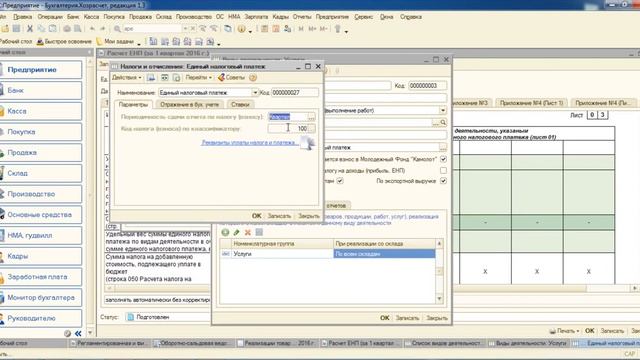The image size is (640, 360).
Task: Click Закрыть in the Виды деятельности window
Action: pyautogui.click(x=437, y=318)
